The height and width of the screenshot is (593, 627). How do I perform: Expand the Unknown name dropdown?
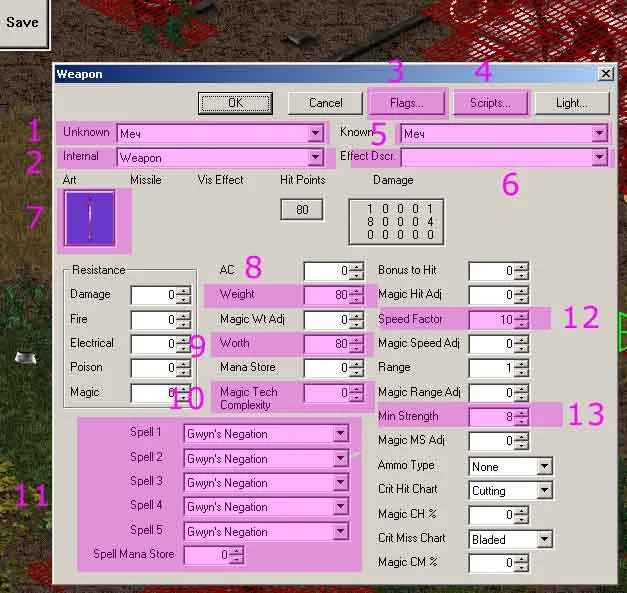[x=315, y=133]
